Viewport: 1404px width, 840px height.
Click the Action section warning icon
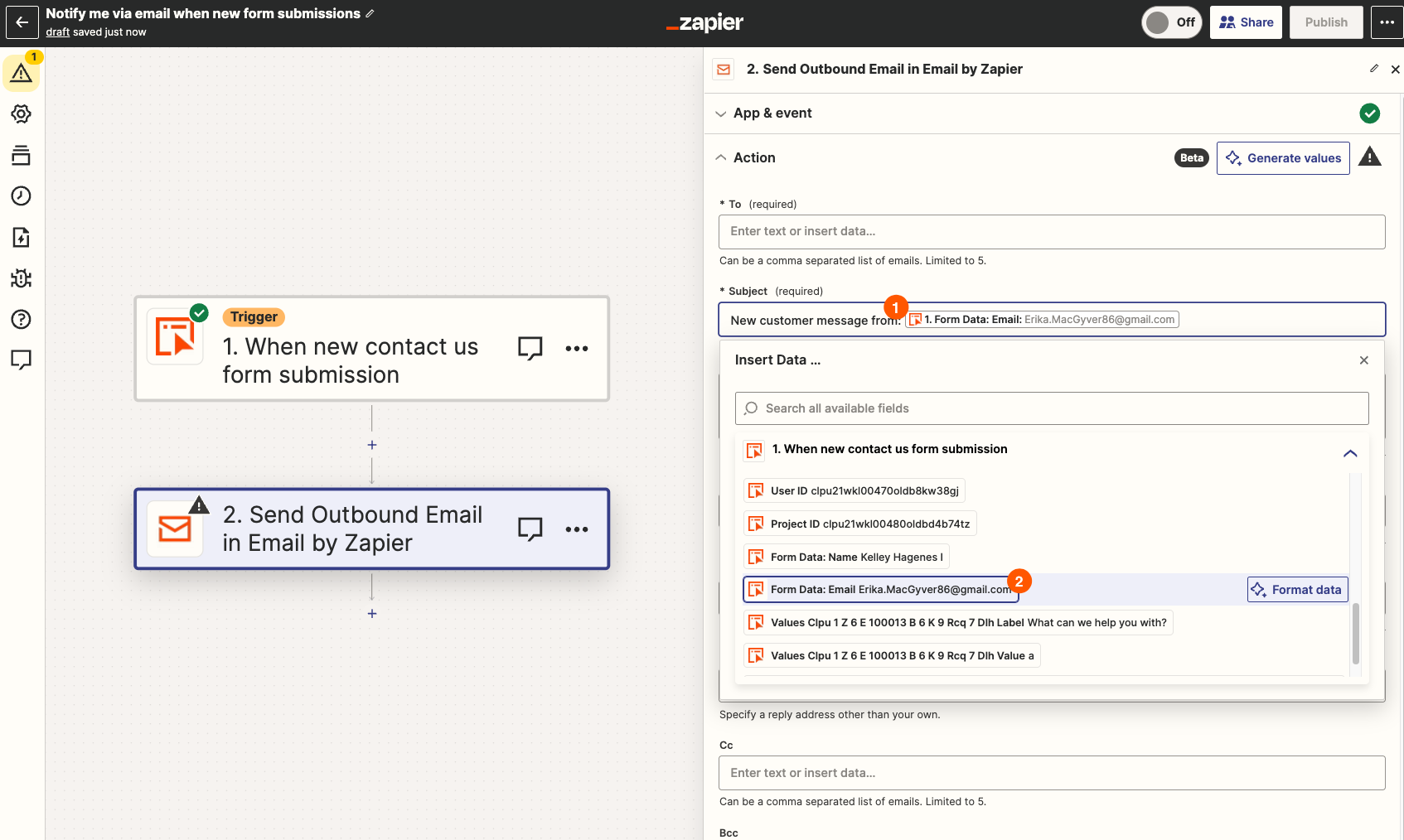(1370, 157)
